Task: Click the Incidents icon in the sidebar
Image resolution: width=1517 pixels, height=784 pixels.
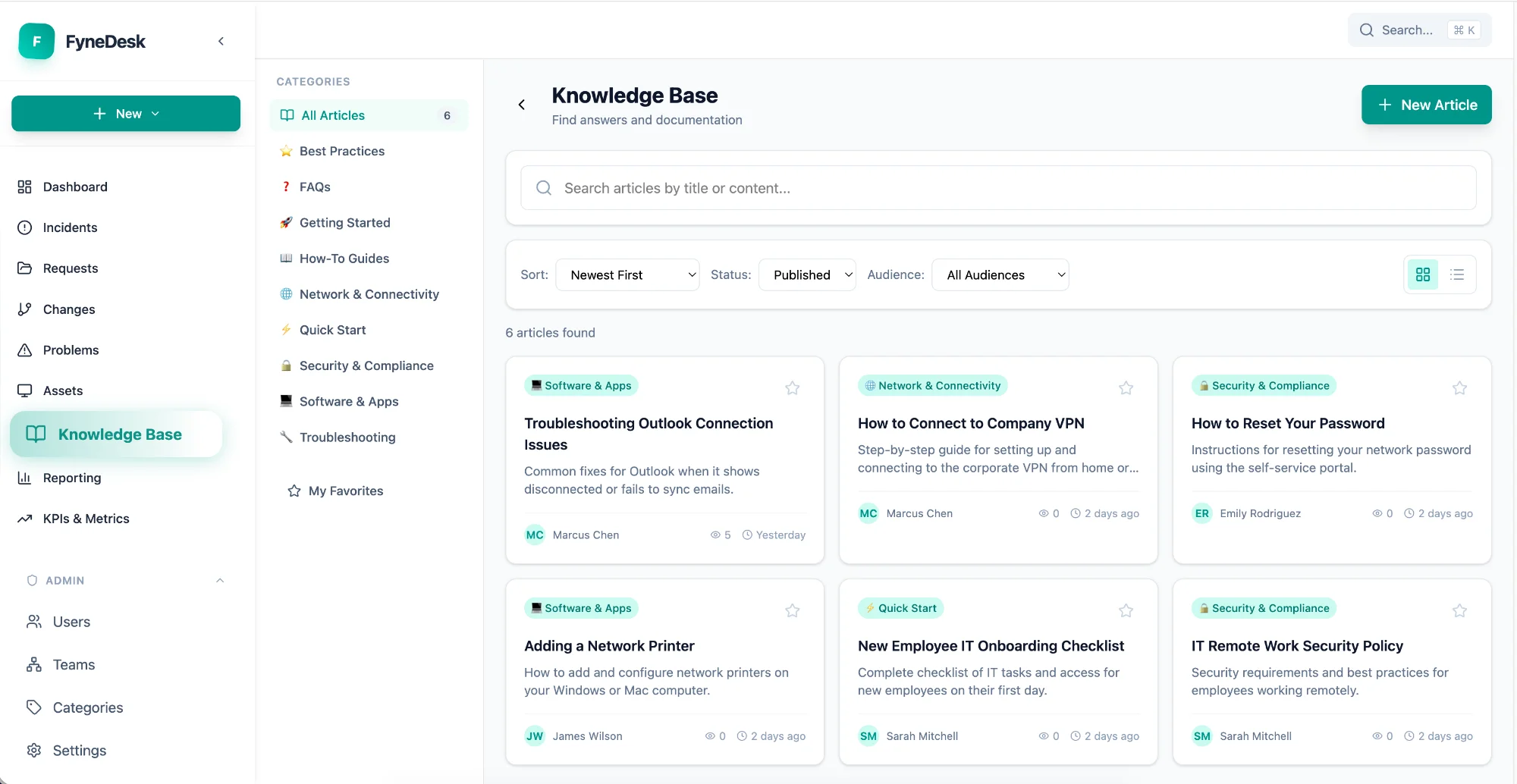Action: [x=25, y=227]
